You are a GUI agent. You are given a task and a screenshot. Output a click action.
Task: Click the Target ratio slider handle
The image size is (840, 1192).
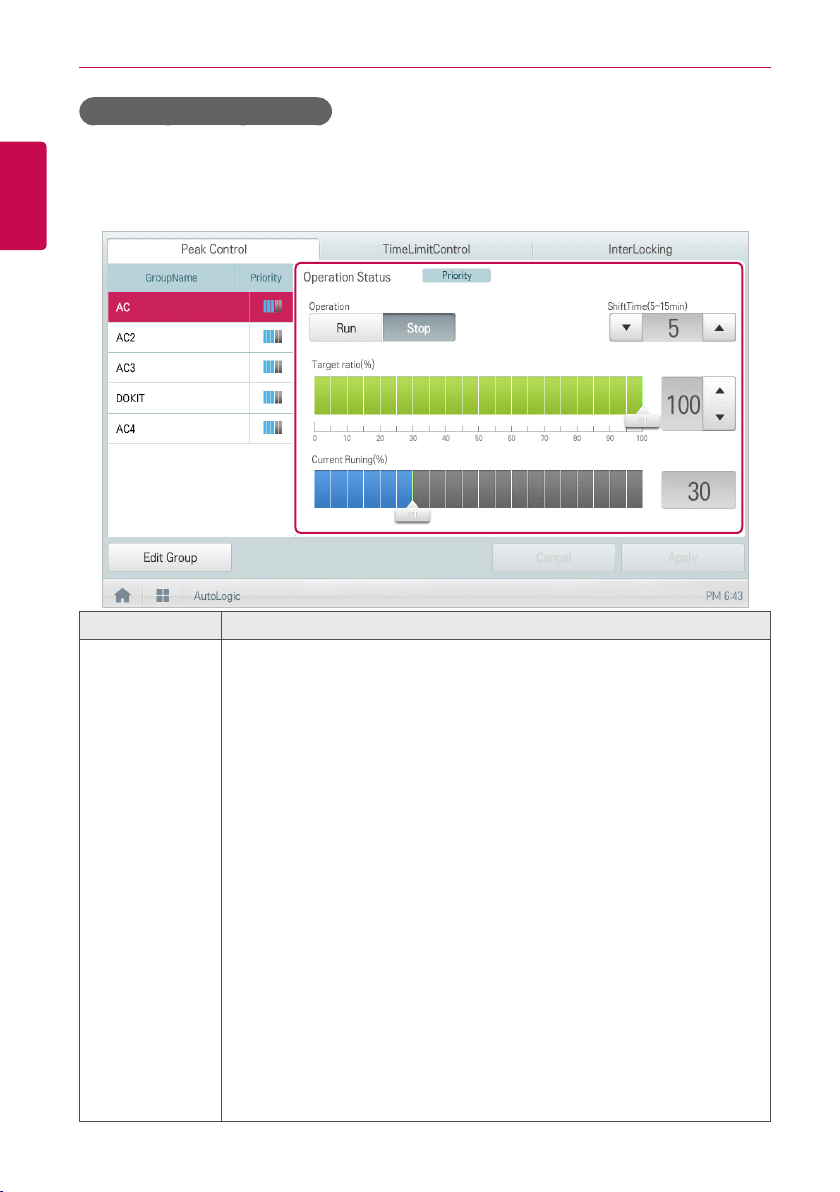click(642, 419)
